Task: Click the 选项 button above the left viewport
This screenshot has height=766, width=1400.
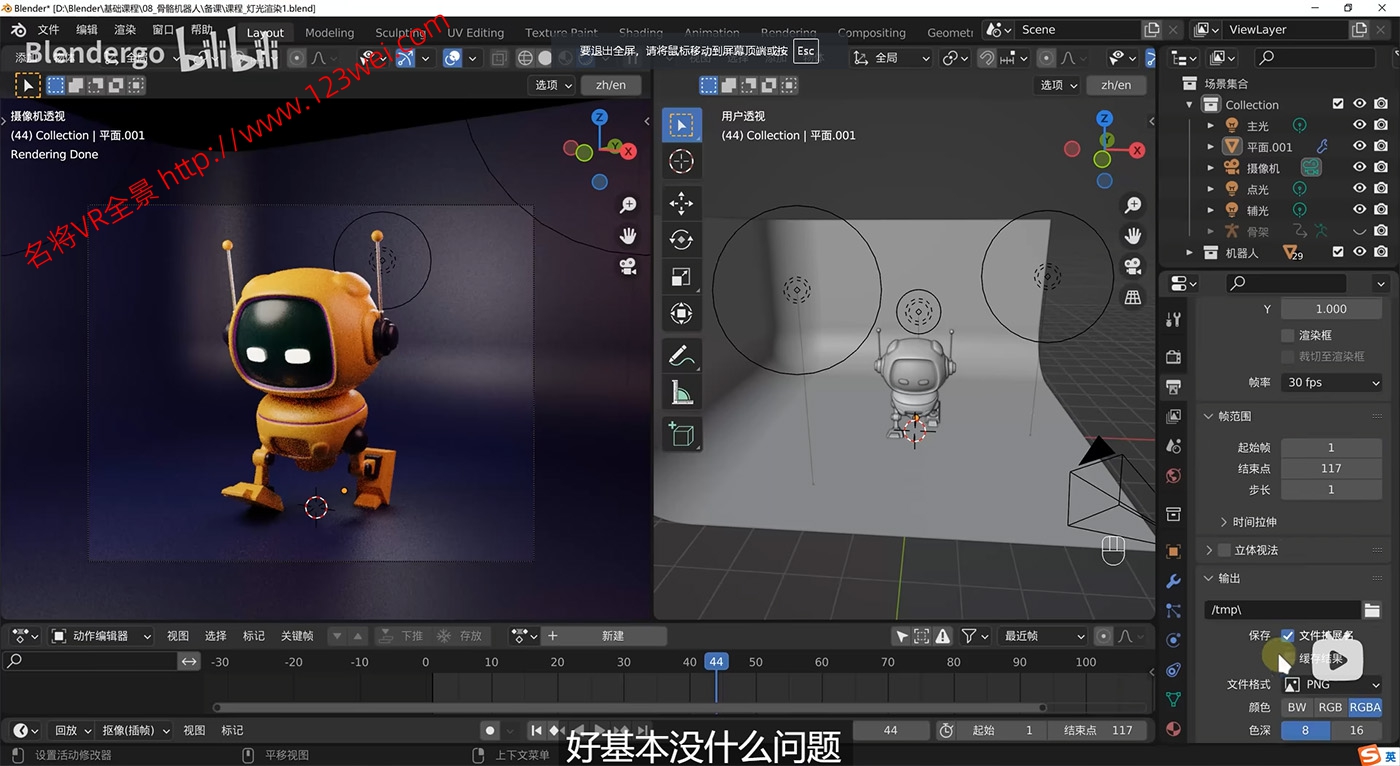Action: point(551,85)
